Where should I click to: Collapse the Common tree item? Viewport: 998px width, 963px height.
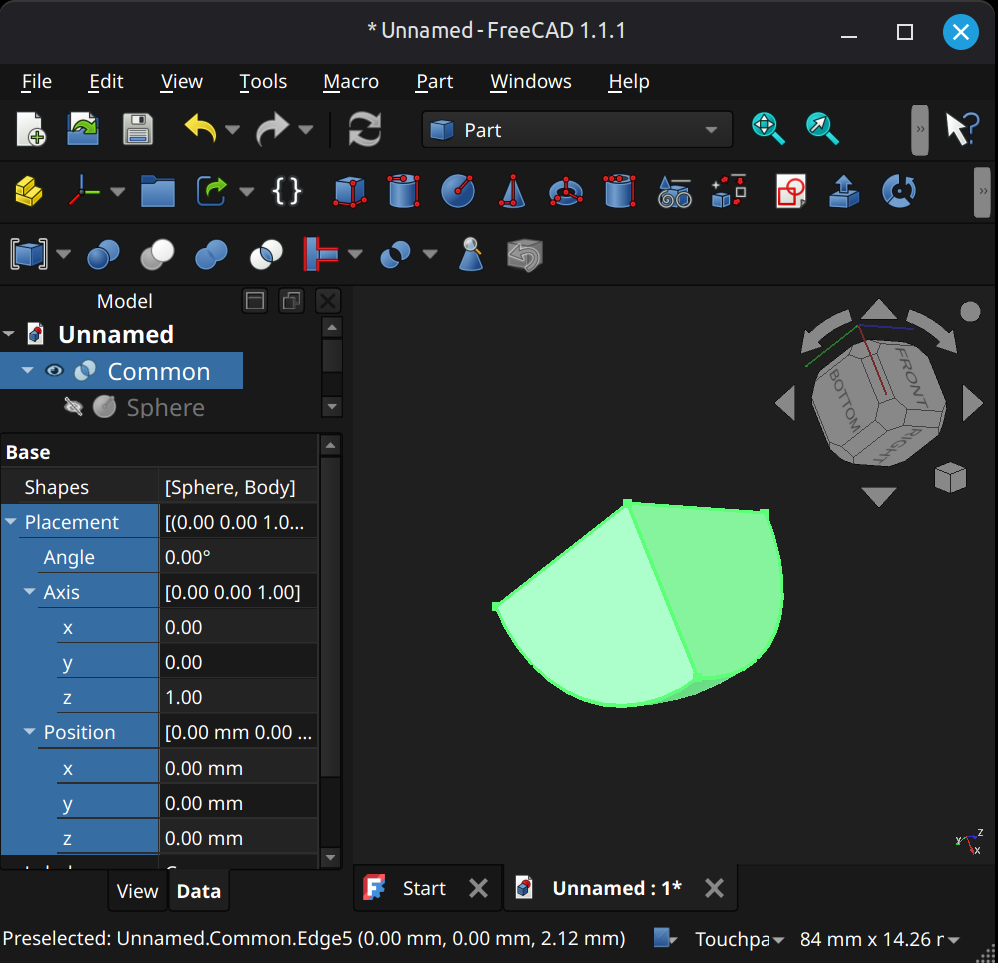pyautogui.click(x=27, y=370)
